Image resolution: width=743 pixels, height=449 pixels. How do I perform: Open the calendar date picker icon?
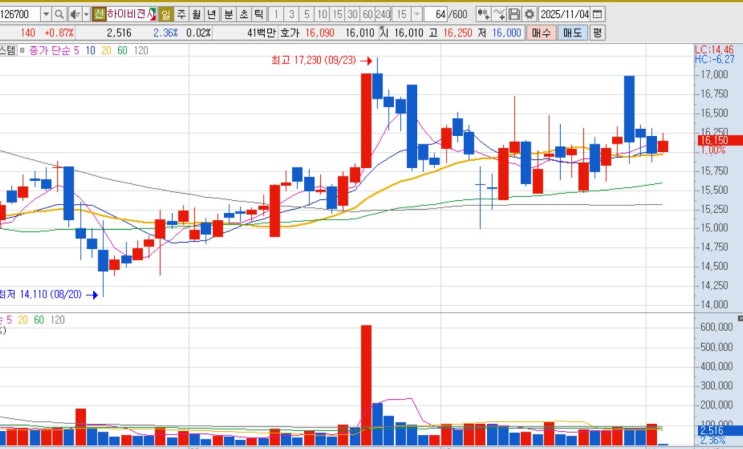(598, 14)
